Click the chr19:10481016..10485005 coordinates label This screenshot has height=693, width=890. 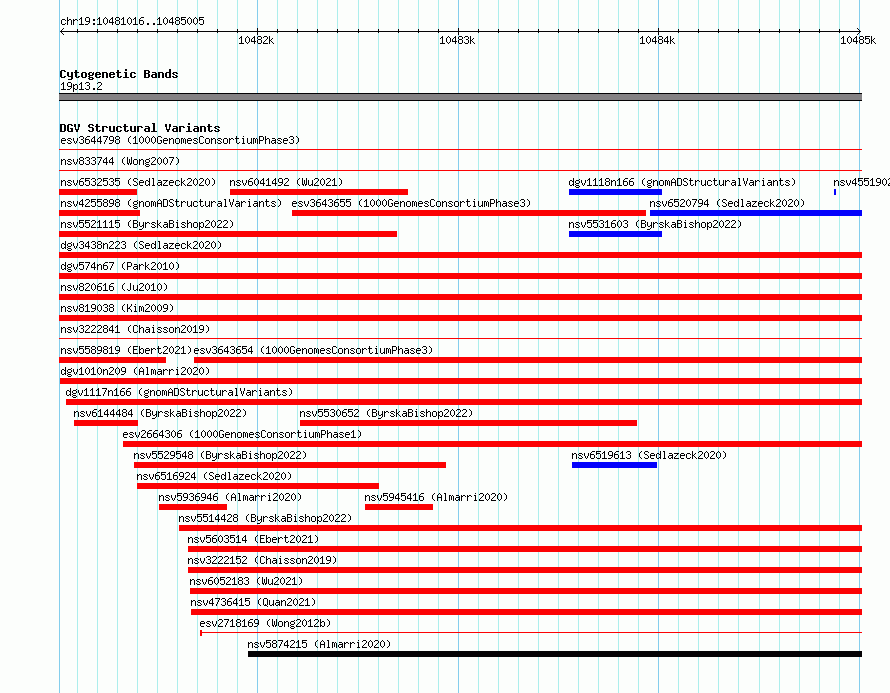coord(132,21)
